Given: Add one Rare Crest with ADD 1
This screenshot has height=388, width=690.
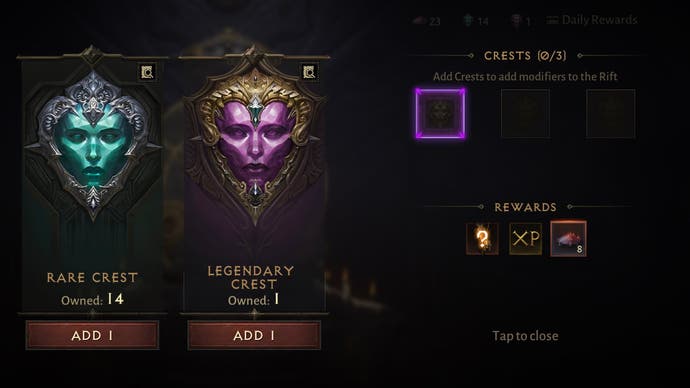Looking at the screenshot, I should pyautogui.click(x=92, y=335).
